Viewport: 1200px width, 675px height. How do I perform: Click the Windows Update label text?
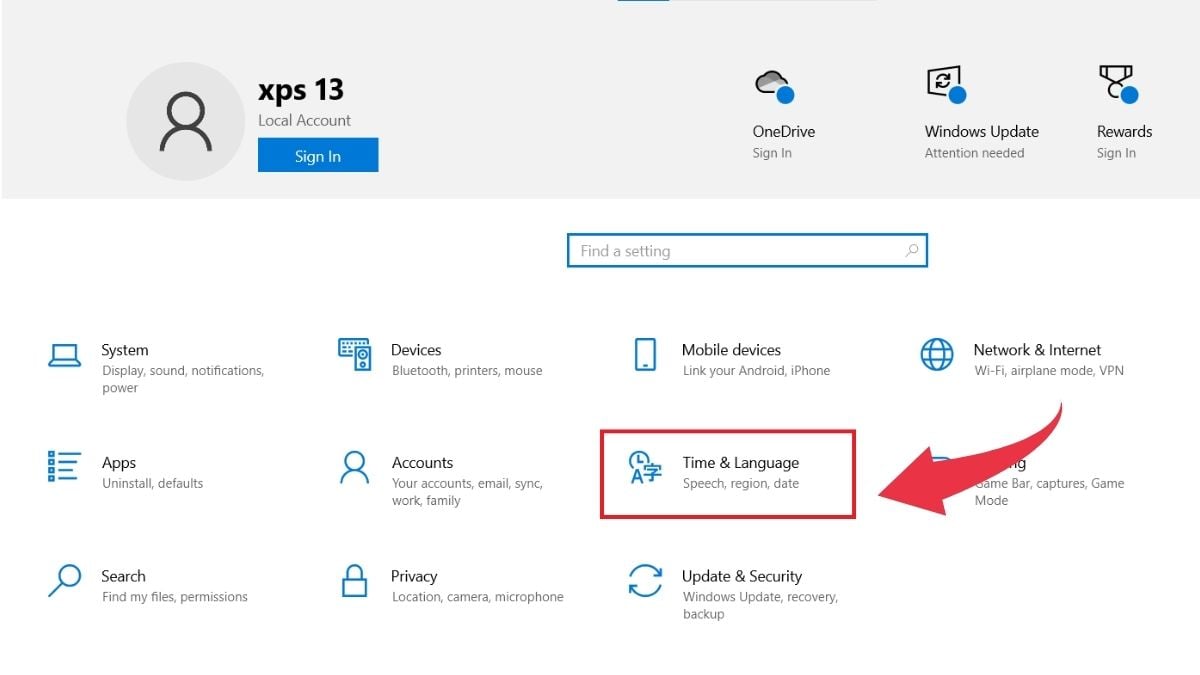pyautogui.click(x=982, y=131)
